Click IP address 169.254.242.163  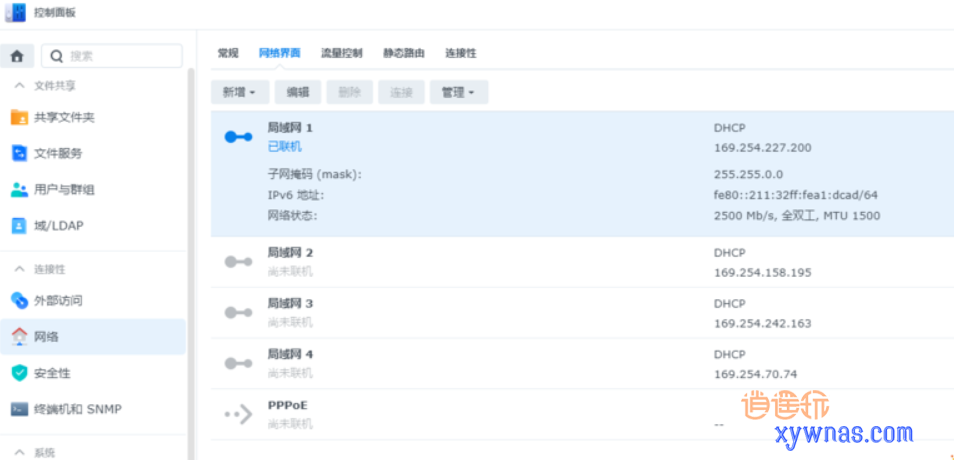coord(762,323)
